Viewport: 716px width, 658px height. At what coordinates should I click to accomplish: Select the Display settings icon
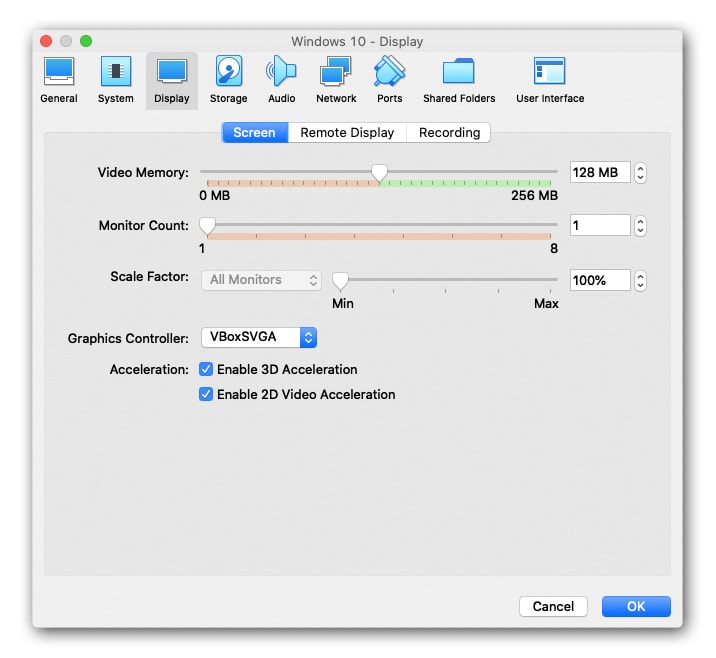tap(172, 80)
